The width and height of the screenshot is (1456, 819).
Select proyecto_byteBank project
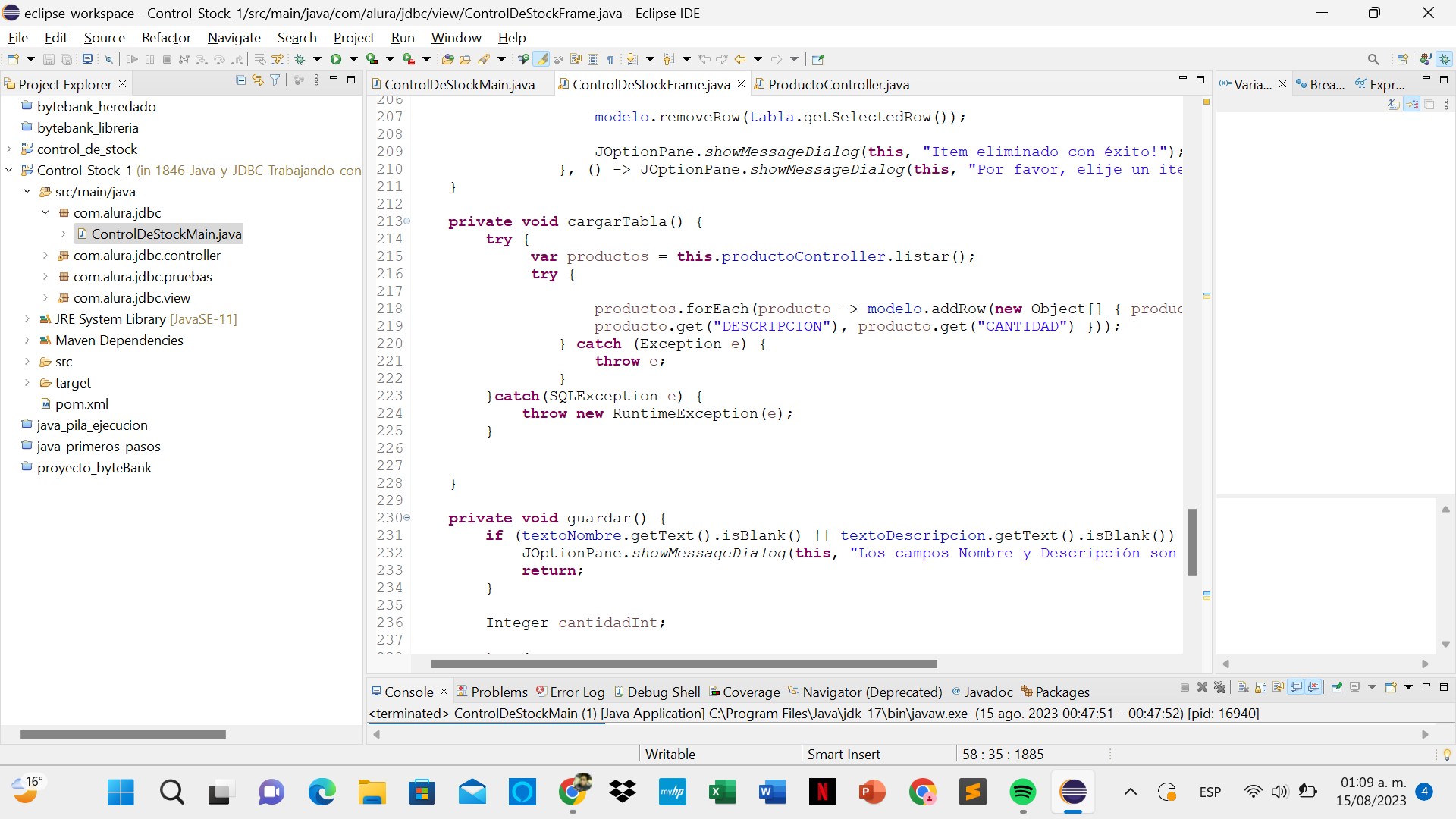(94, 468)
